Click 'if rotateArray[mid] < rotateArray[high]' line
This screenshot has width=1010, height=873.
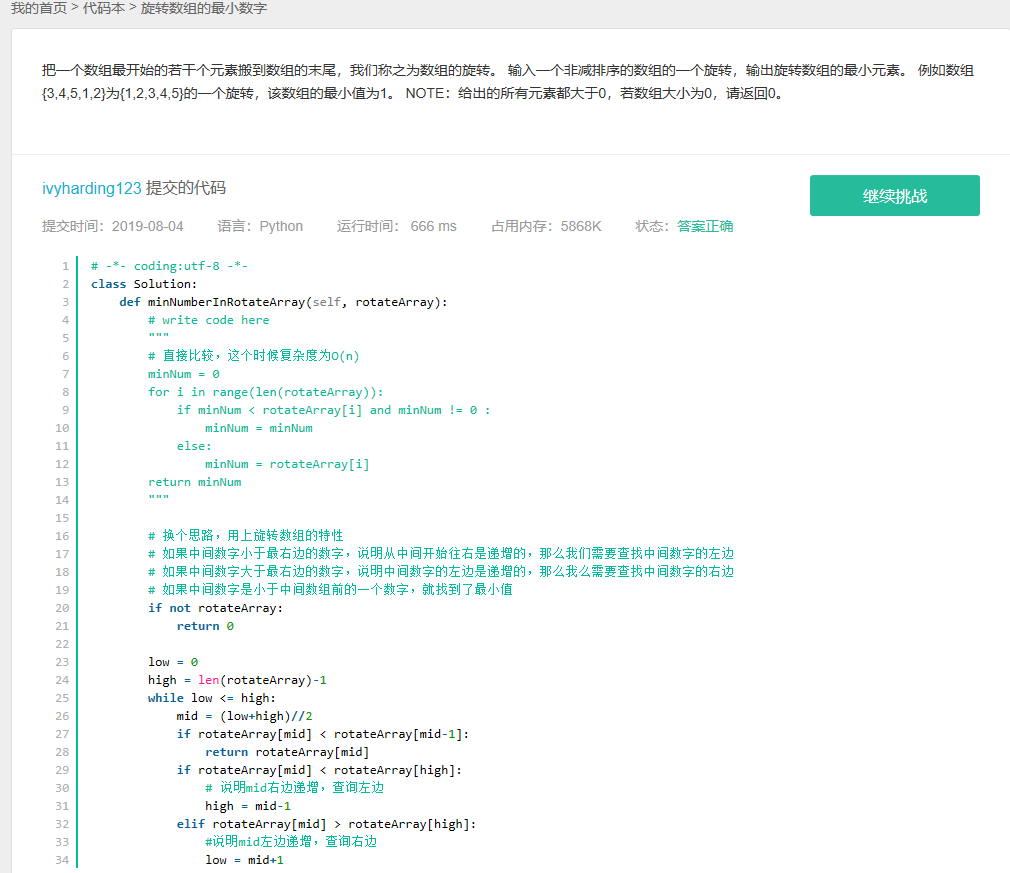pyautogui.click(x=319, y=771)
